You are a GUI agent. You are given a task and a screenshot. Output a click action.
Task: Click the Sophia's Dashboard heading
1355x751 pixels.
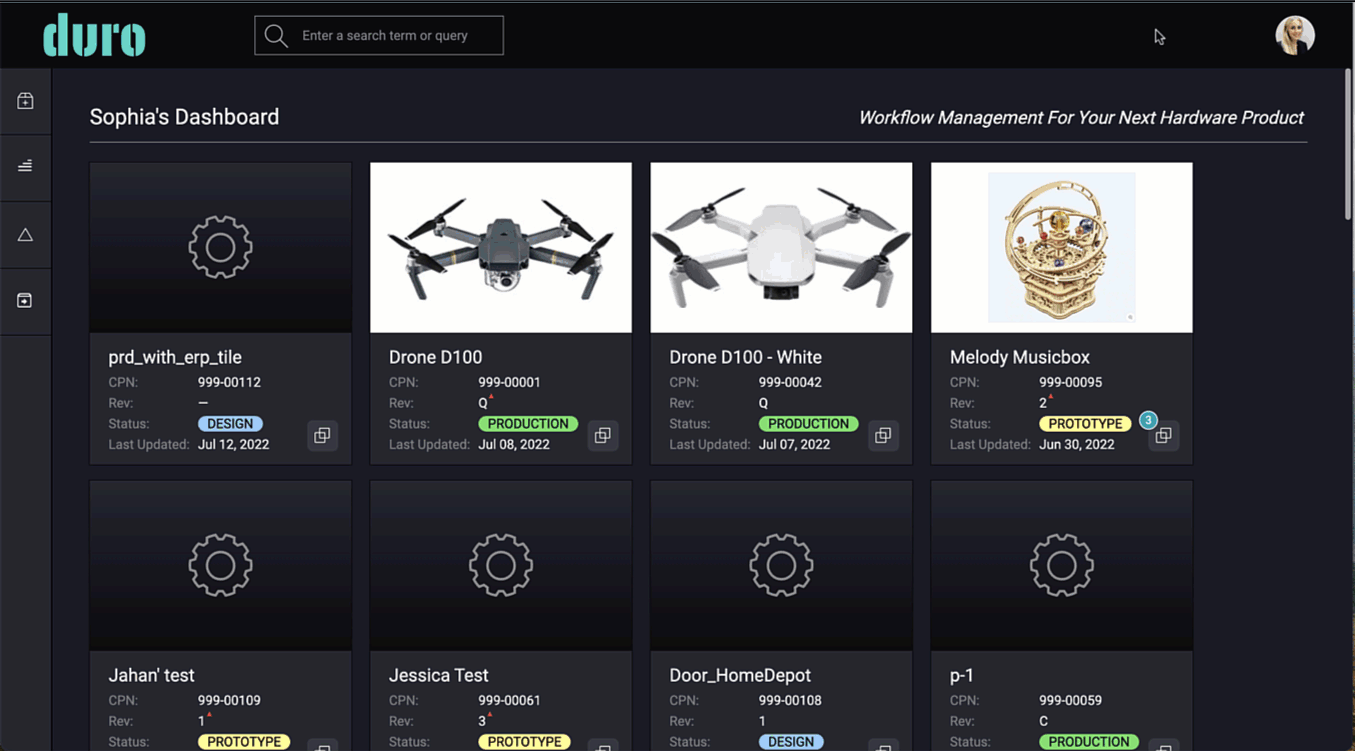pyautogui.click(x=184, y=117)
